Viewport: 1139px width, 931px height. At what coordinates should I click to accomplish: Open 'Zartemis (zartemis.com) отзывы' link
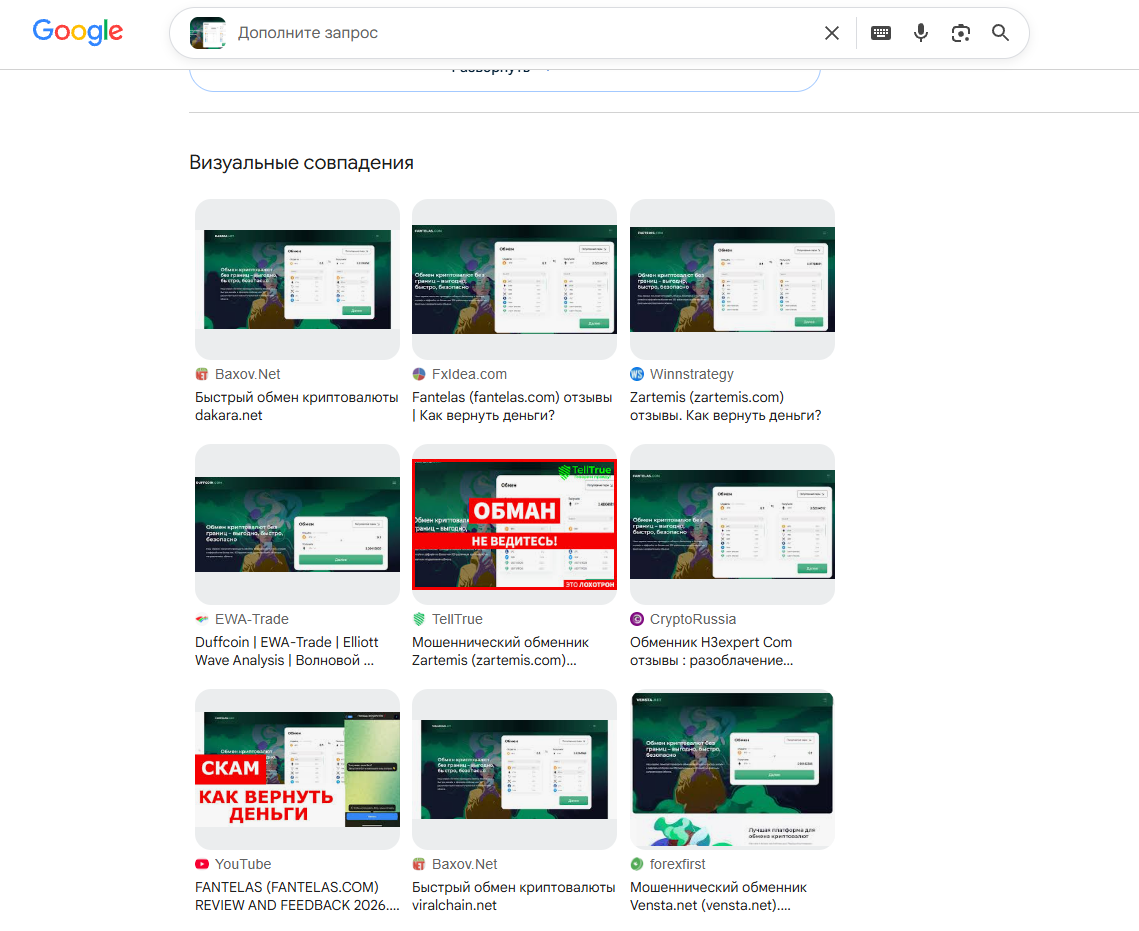pyautogui.click(x=726, y=406)
